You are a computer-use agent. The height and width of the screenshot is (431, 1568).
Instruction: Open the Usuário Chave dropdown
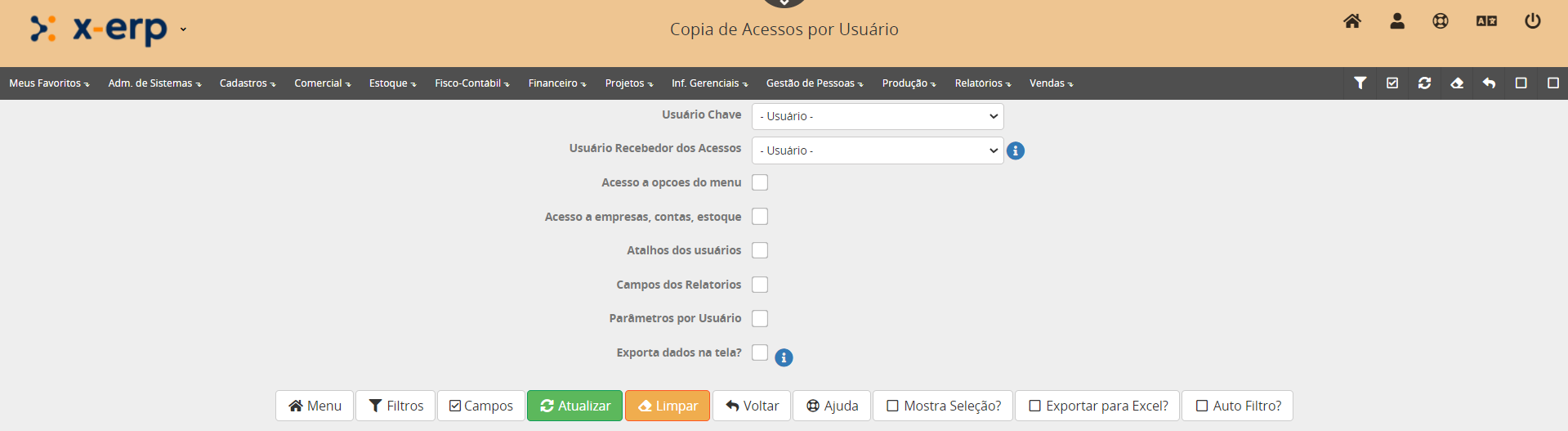coord(878,116)
